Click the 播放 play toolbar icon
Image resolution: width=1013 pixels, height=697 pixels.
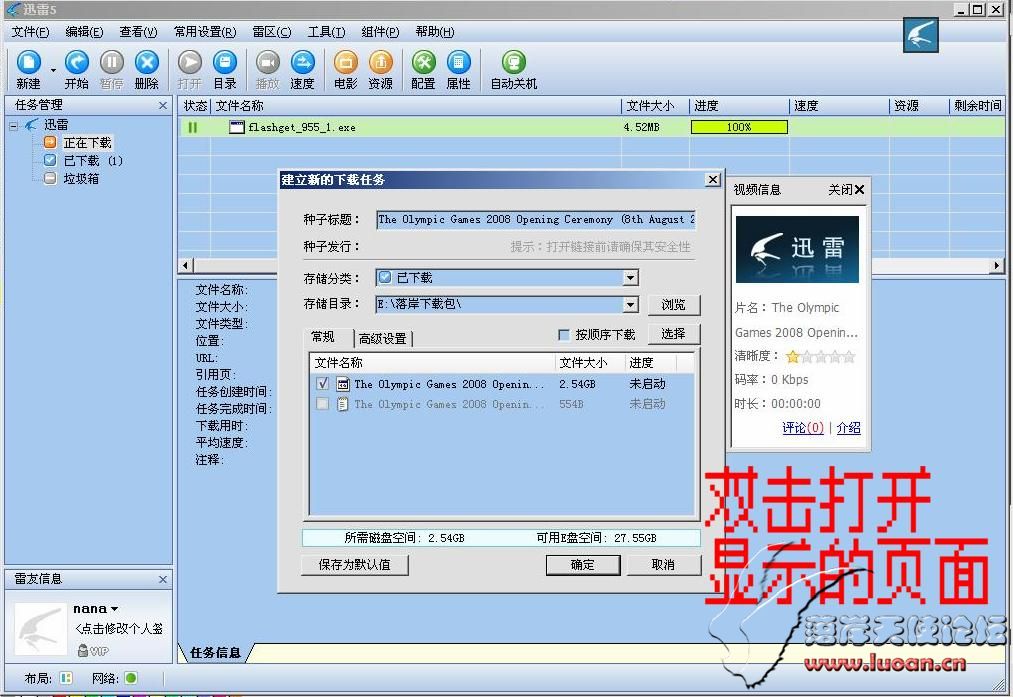267,63
